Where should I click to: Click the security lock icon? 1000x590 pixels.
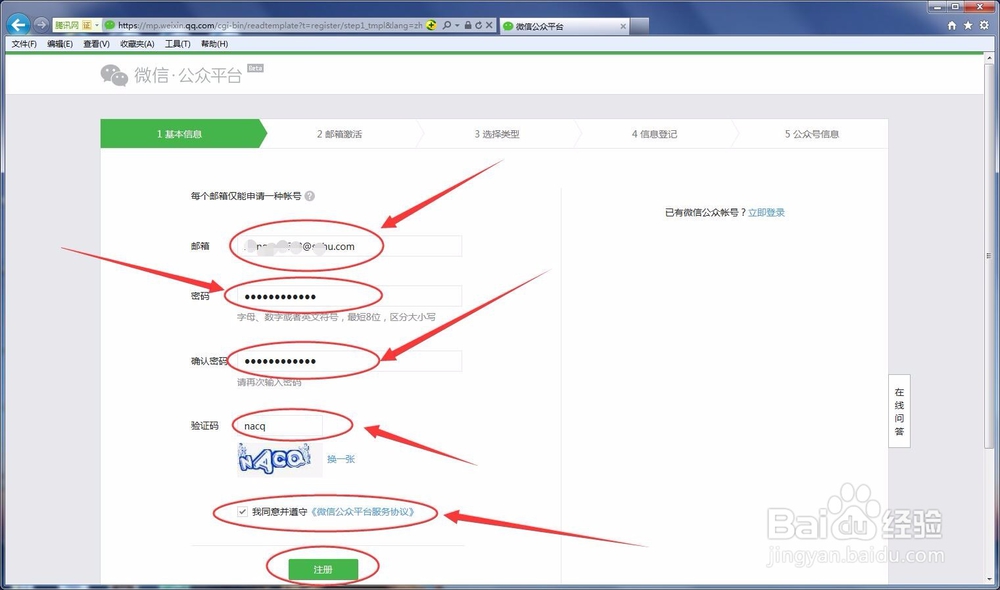(x=468, y=25)
